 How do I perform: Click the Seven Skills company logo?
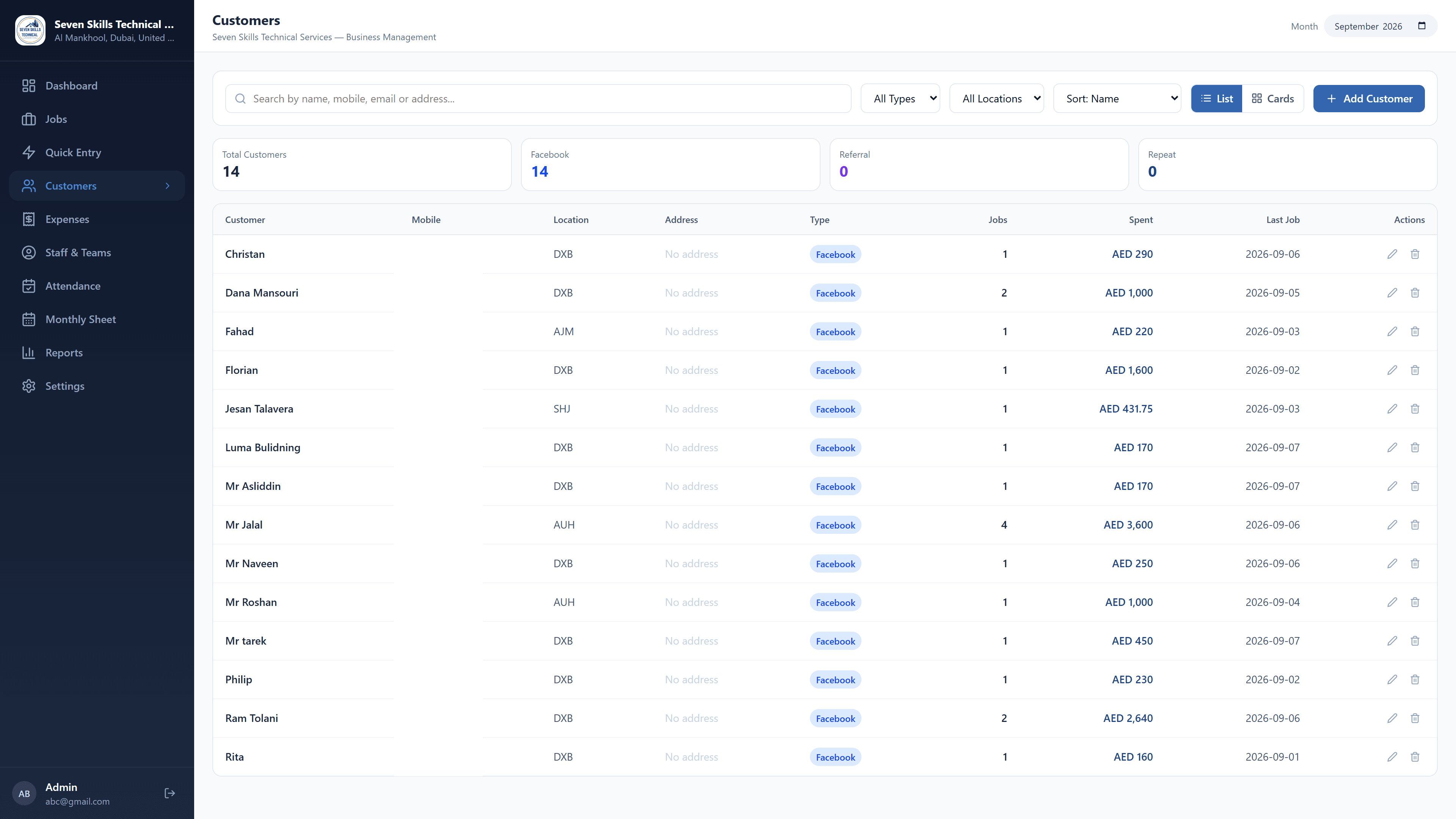point(30,30)
